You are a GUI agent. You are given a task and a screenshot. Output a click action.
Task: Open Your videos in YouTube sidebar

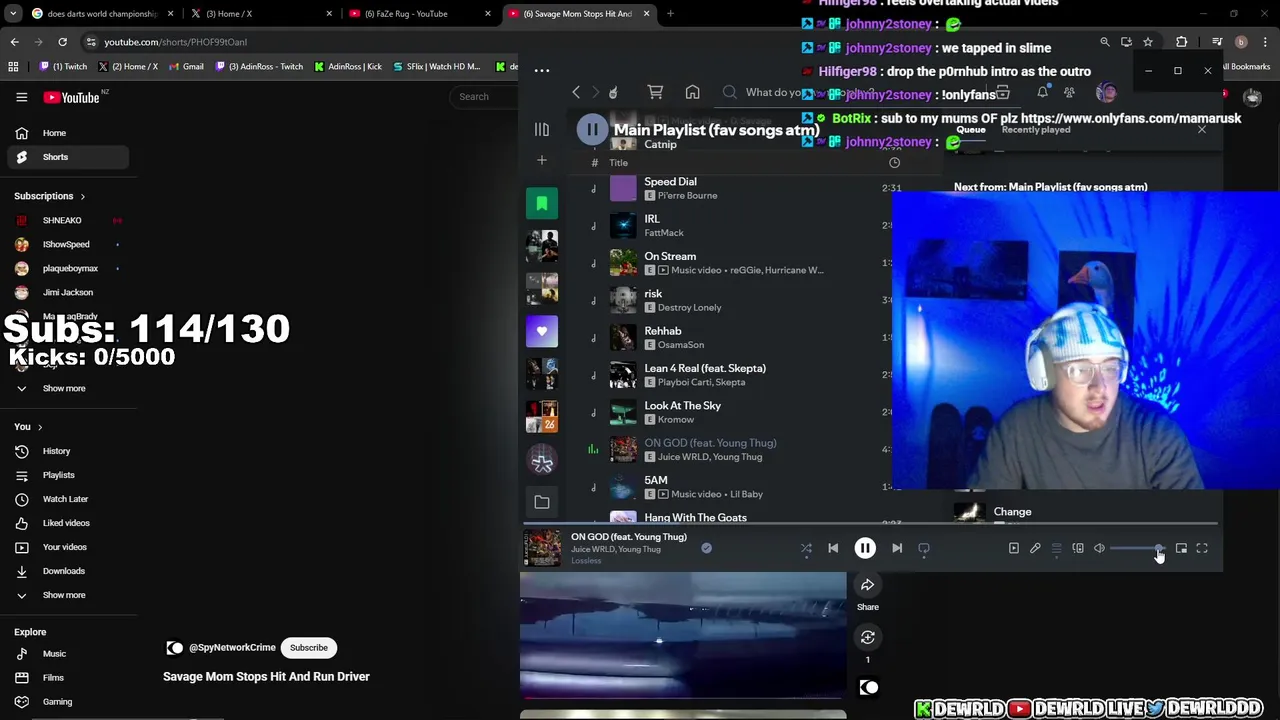coord(64,547)
